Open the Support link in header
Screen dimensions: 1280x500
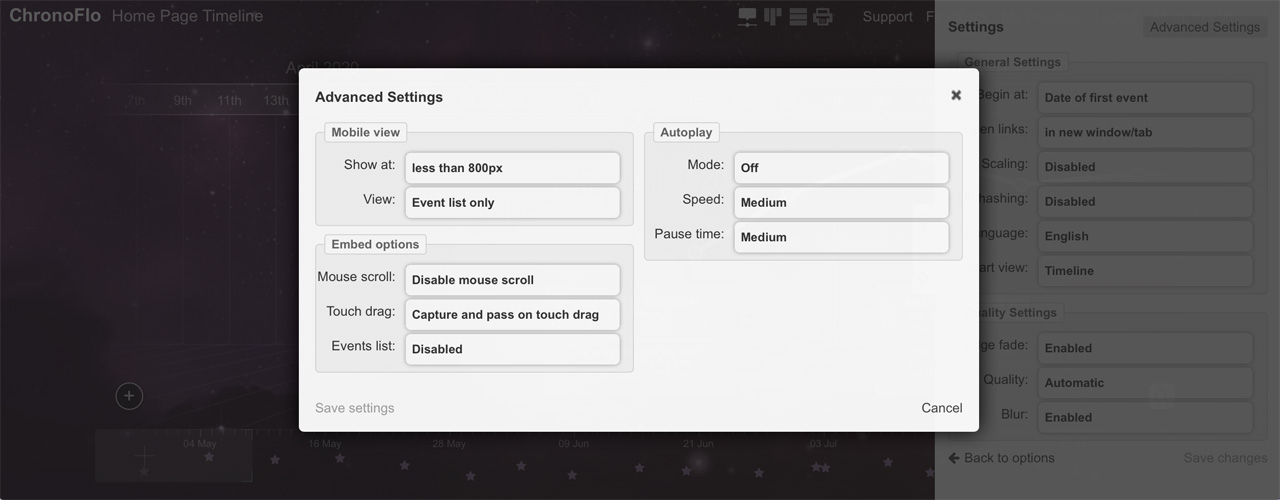click(888, 17)
